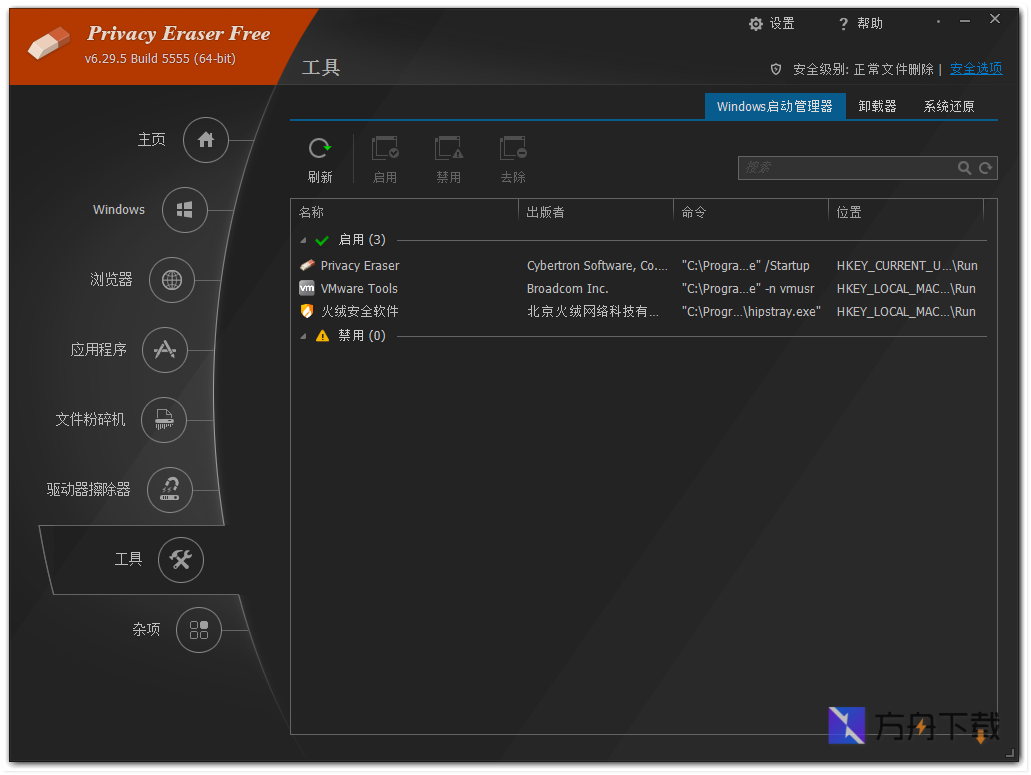Image resolution: width=1031 pixels, height=775 pixels.
Task: Open 设置 settings gear
Action: click(x=755, y=24)
